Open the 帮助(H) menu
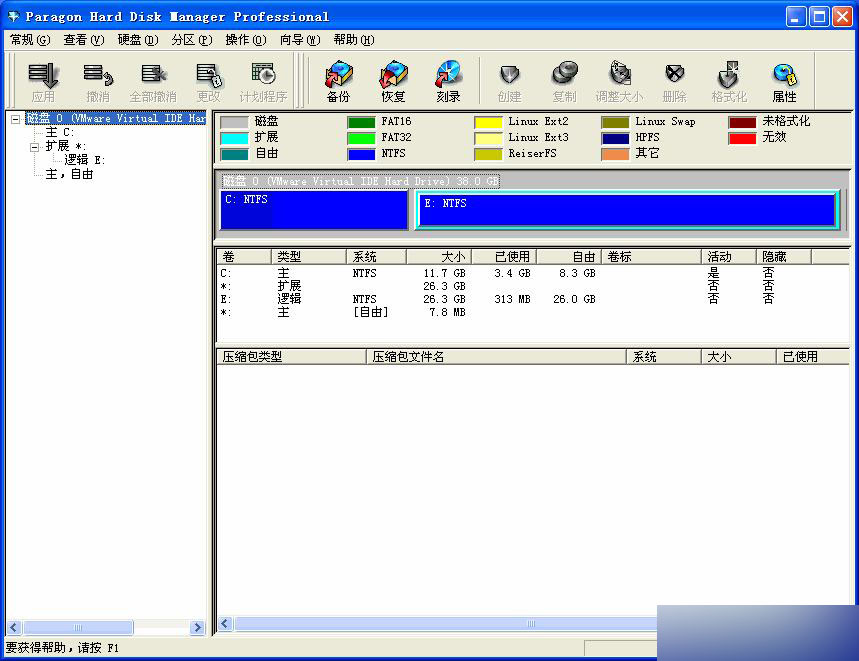This screenshot has width=859, height=661. pyautogui.click(x=354, y=40)
